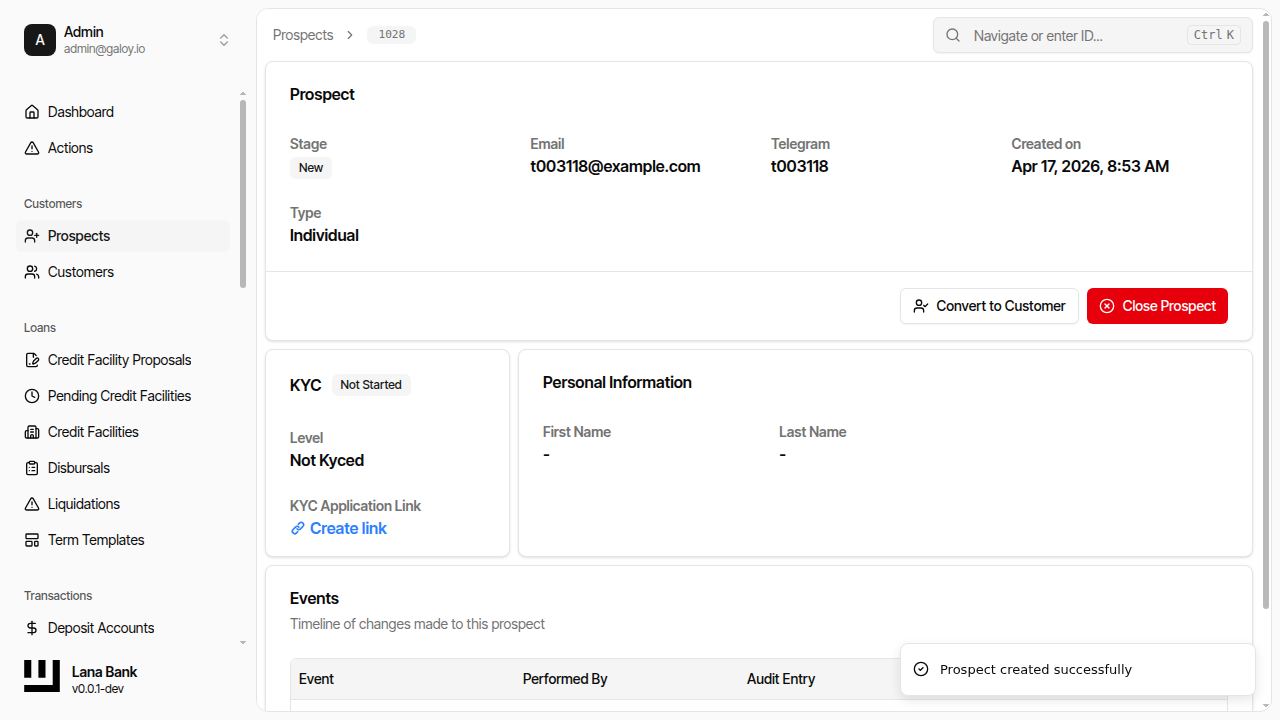This screenshot has width=1280, height=720.
Task: Click the Deposit Accounts dollar icon
Action: (31, 627)
